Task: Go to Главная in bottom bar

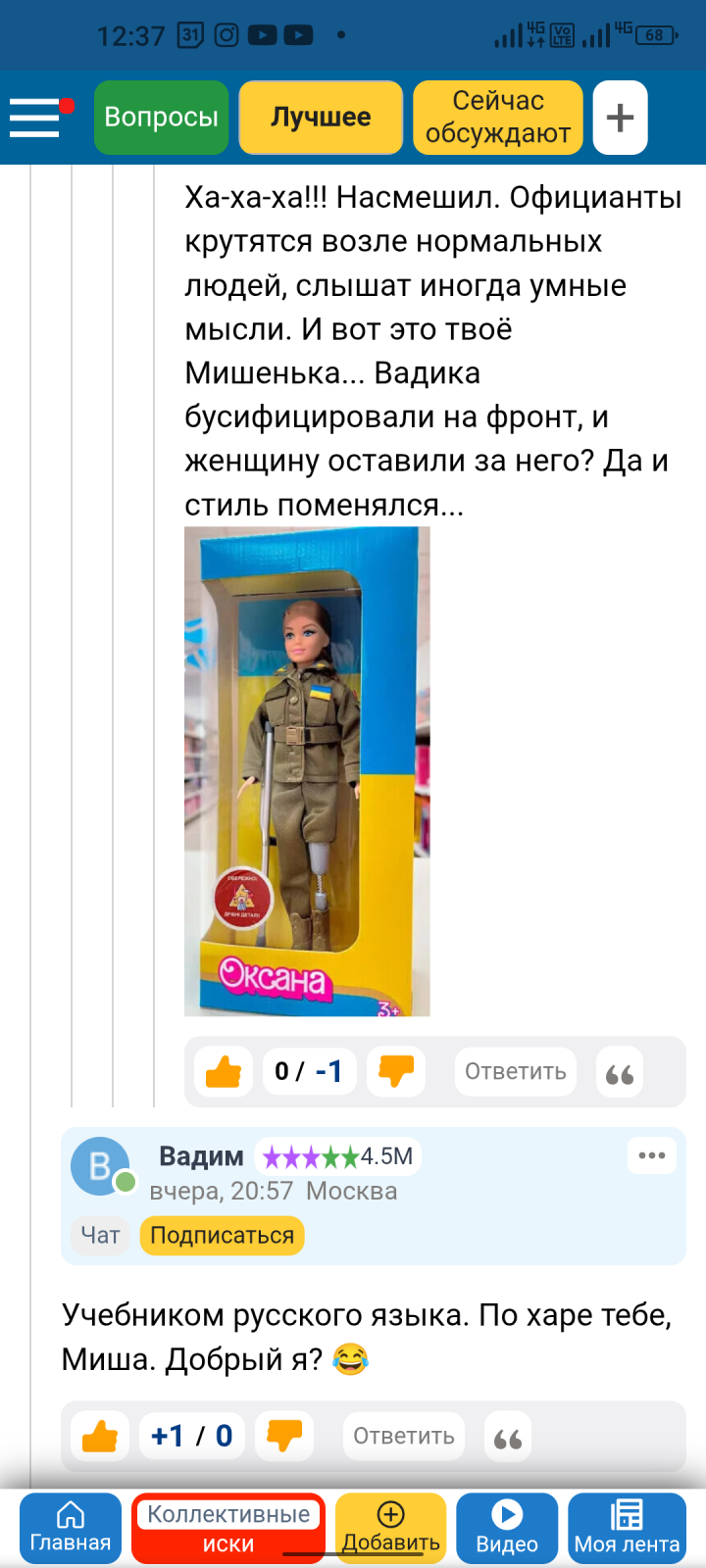Action: [71, 1528]
